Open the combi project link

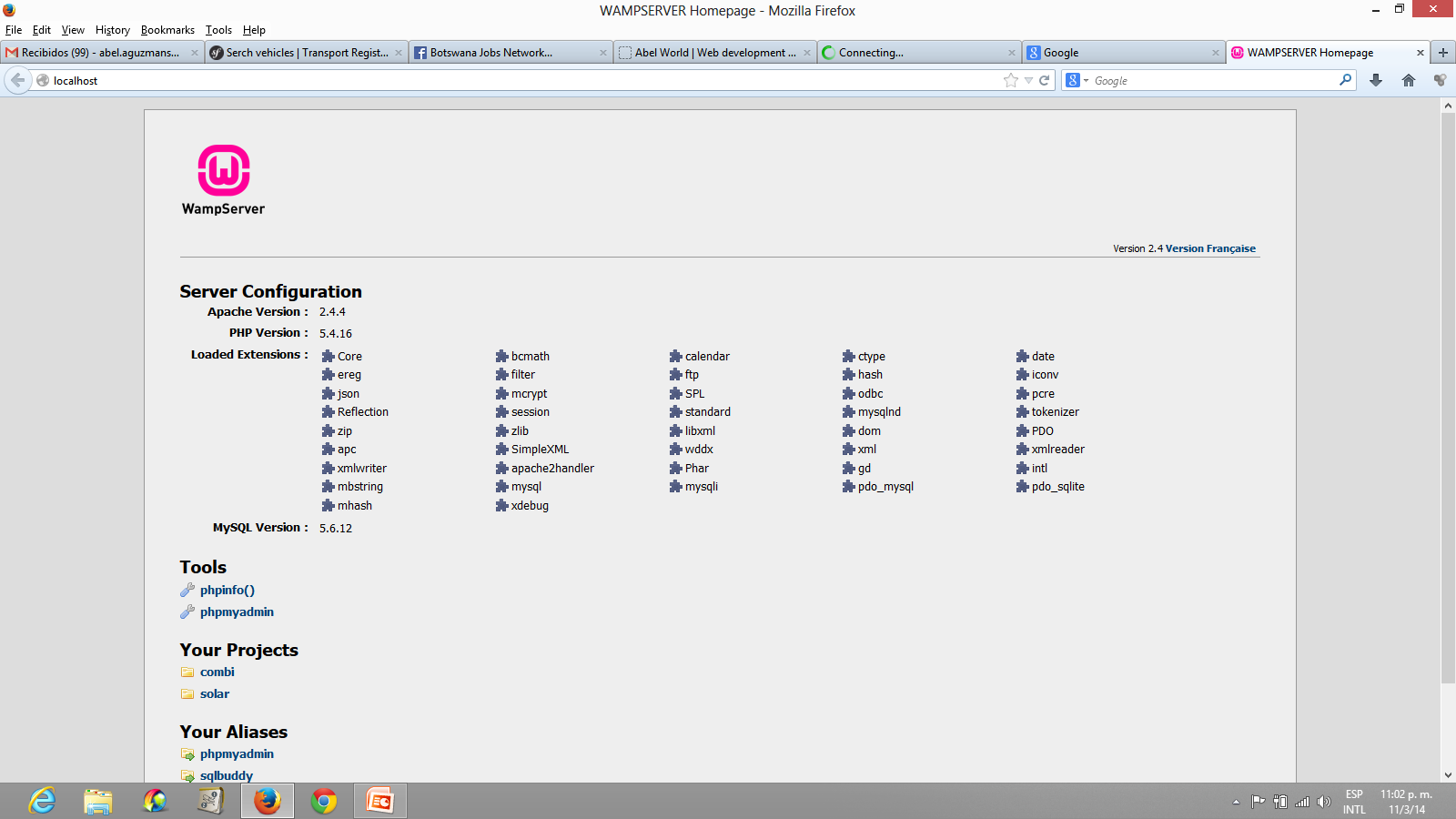pyautogui.click(x=217, y=672)
